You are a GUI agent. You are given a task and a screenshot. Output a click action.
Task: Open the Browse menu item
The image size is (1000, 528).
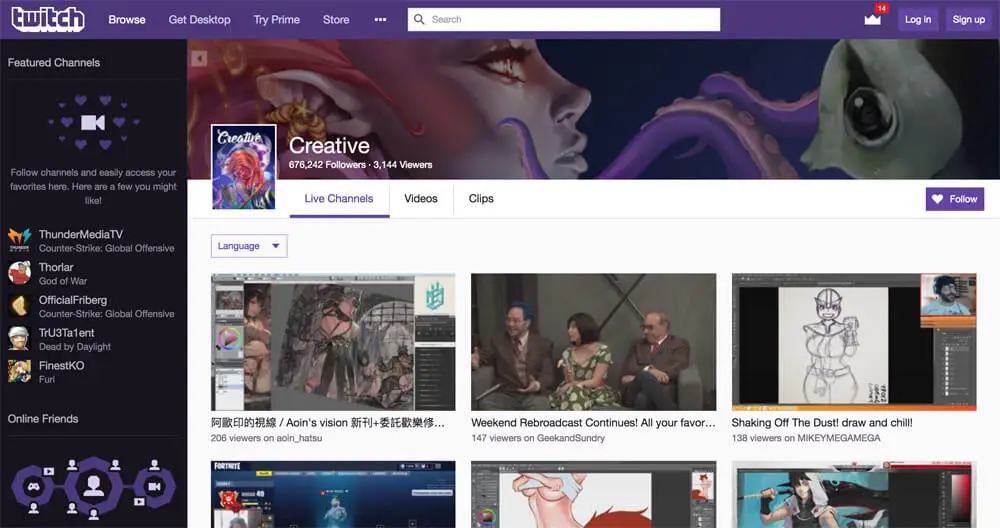pos(127,20)
